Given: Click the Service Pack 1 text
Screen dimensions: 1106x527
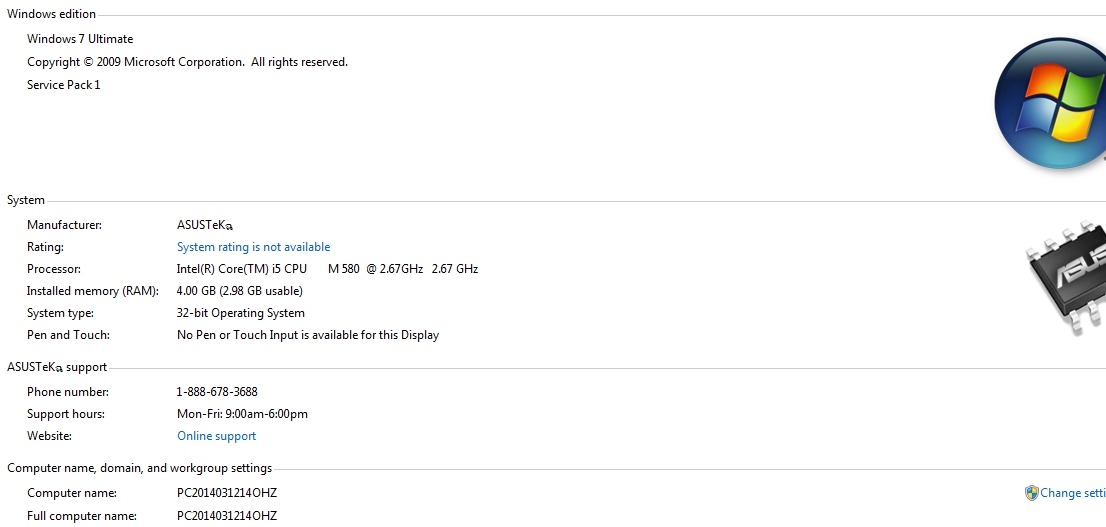Looking at the screenshot, I should click(63, 85).
